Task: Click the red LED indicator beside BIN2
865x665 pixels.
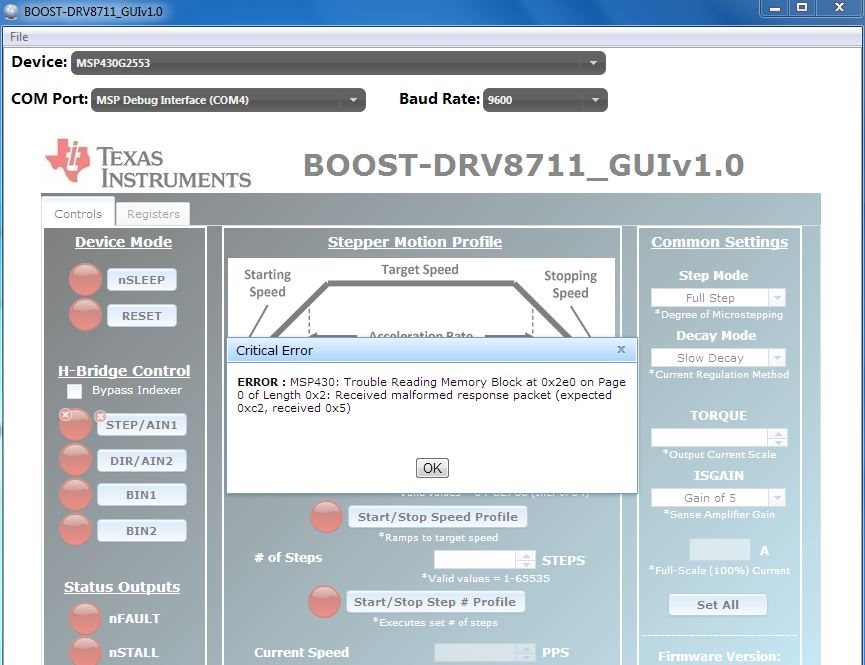Action: click(x=76, y=530)
